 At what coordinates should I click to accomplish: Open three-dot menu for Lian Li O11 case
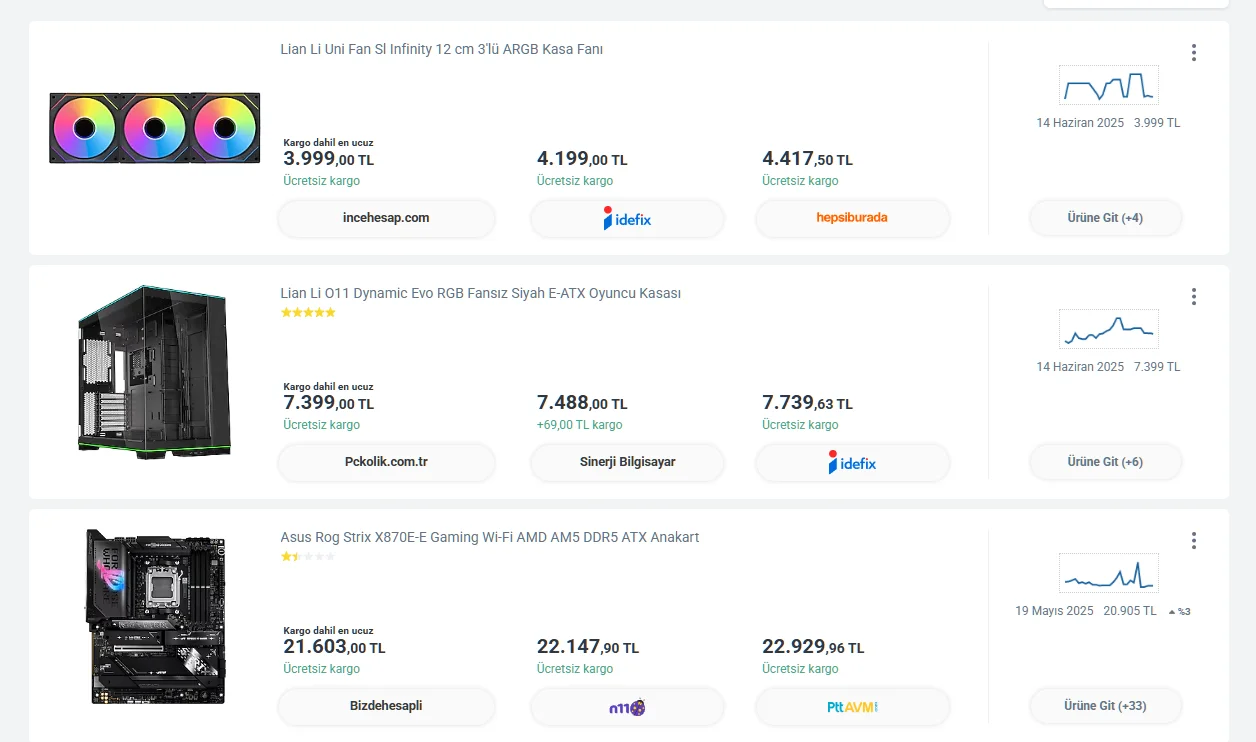tap(1193, 297)
